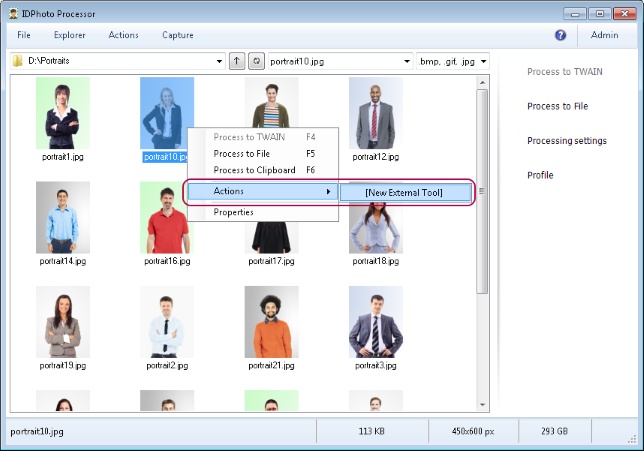Image resolution: width=644 pixels, height=451 pixels.
Task: Select the portrait2.jpg thumbnail
Action: click(x=167, y=322)
